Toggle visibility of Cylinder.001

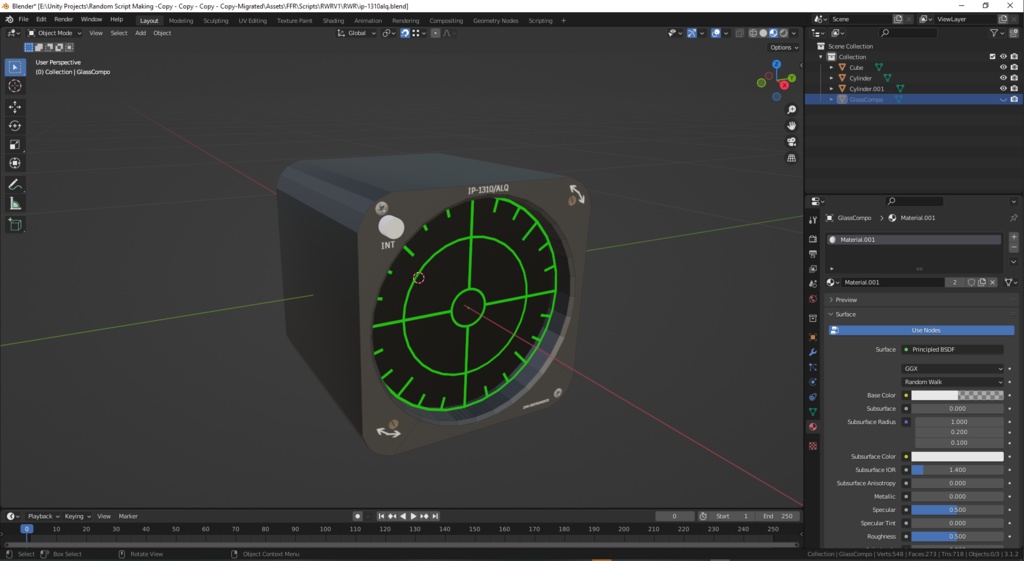coord(1003,89)
